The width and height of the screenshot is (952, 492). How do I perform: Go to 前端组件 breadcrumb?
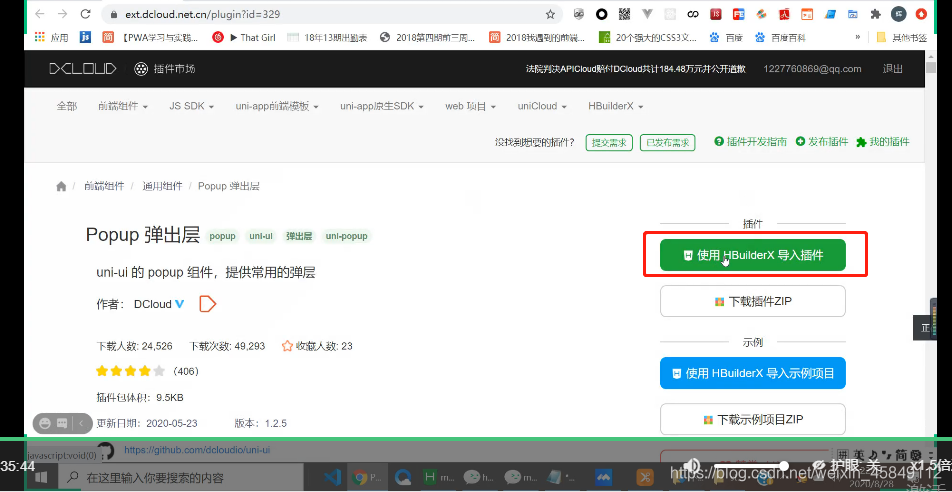(x=104, y=186)
